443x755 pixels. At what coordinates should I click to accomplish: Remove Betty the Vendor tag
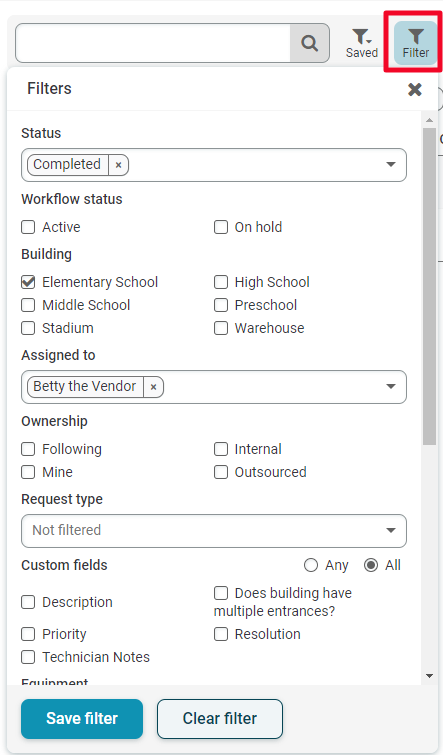(x=154, y=387)
